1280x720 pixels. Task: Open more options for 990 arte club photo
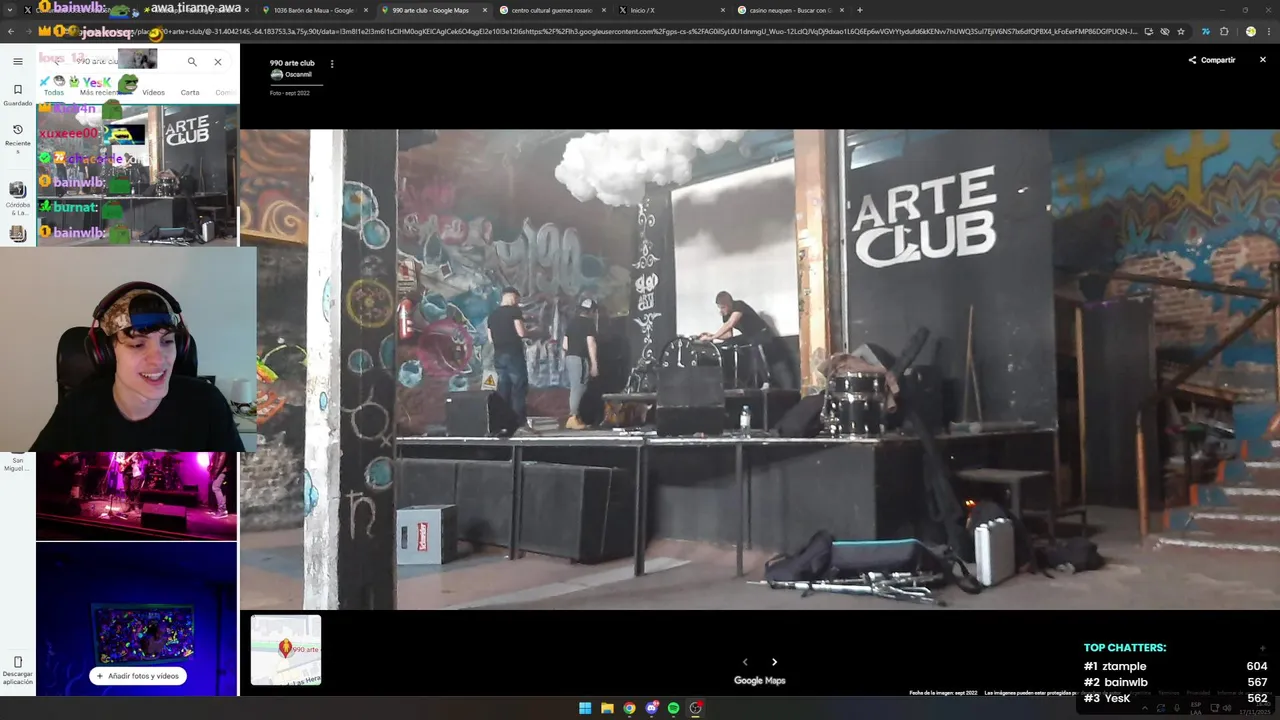332,64
